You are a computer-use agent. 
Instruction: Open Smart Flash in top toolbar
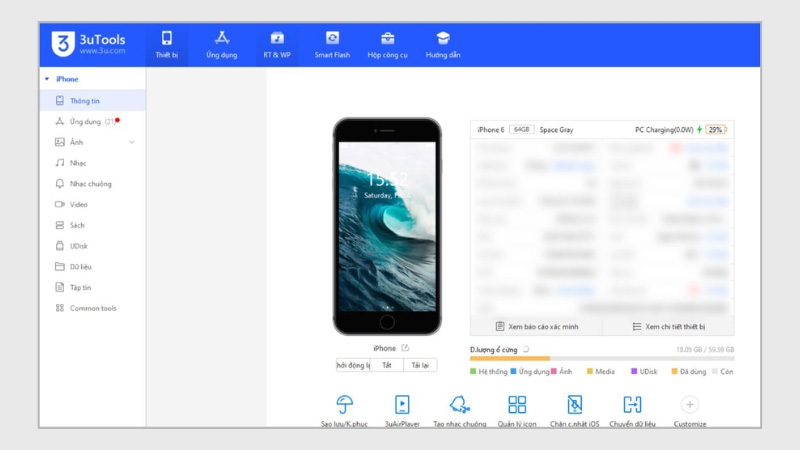(x=332, y=44)
